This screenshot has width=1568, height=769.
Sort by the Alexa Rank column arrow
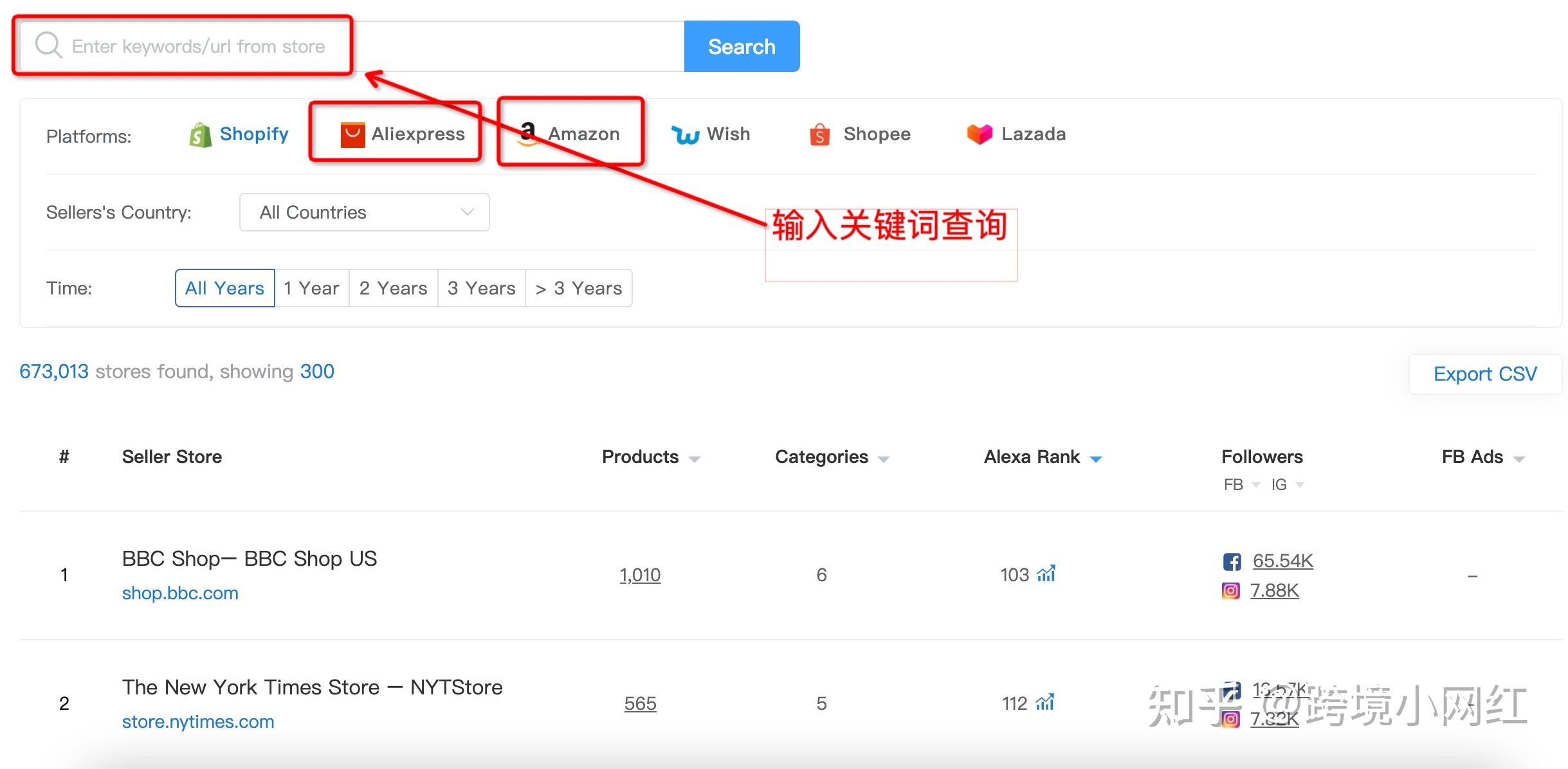[1096, 459]
